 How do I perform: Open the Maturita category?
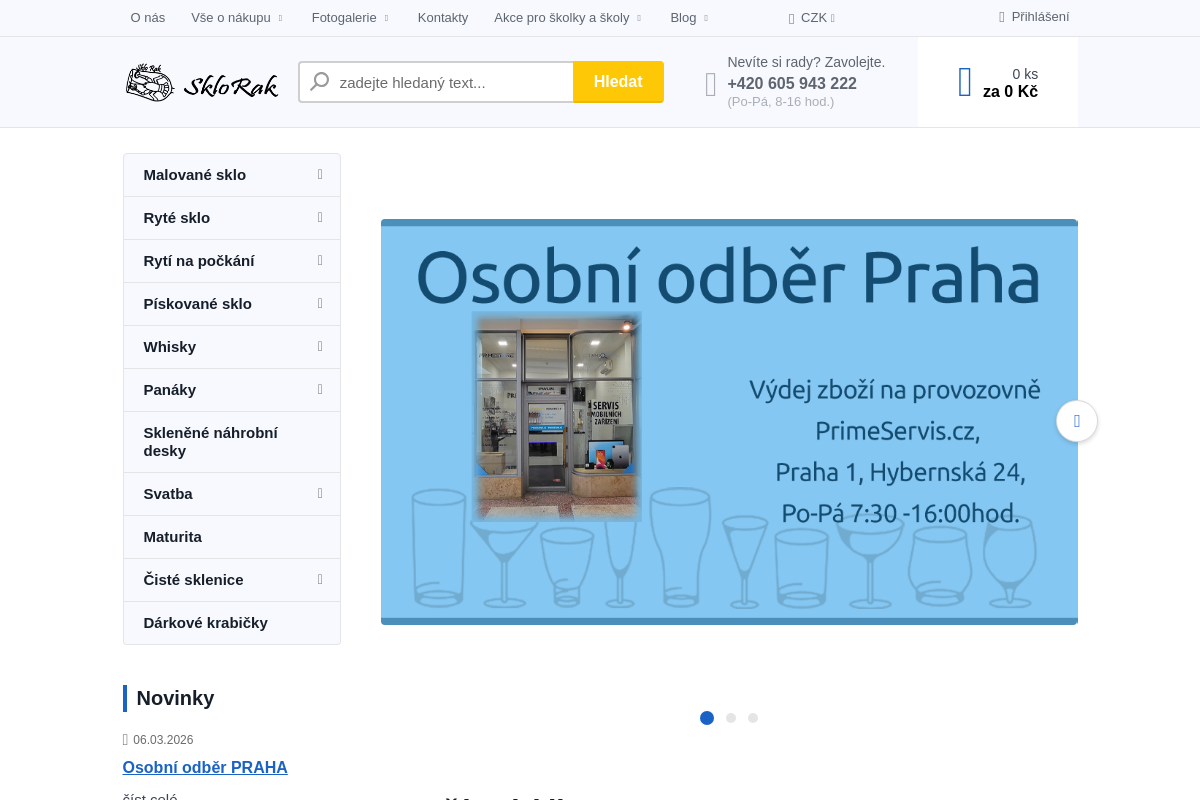(x=232, y=537)
